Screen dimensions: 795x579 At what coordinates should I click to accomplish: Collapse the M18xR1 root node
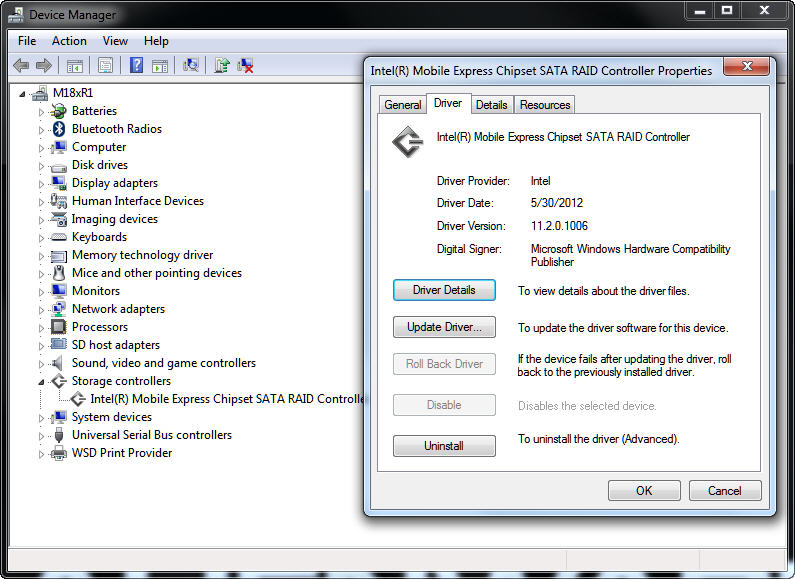[x=22, y=94]
